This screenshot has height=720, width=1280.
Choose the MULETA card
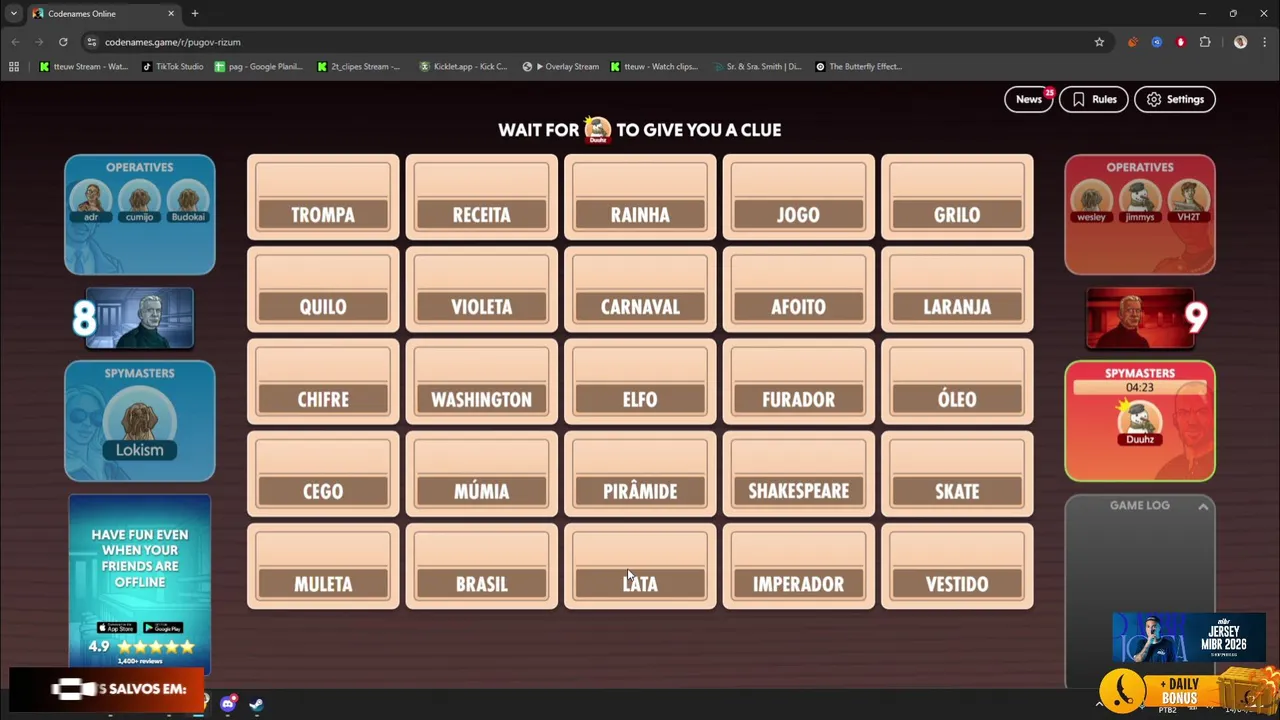pos(323,566)
